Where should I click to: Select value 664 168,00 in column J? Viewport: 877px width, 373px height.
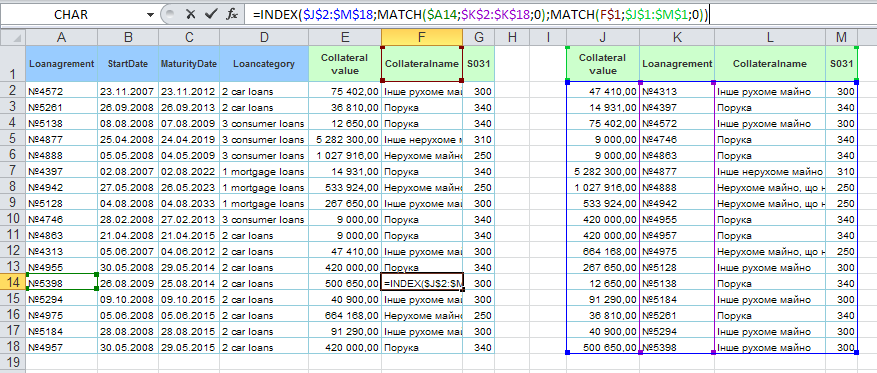pos(603,251)
